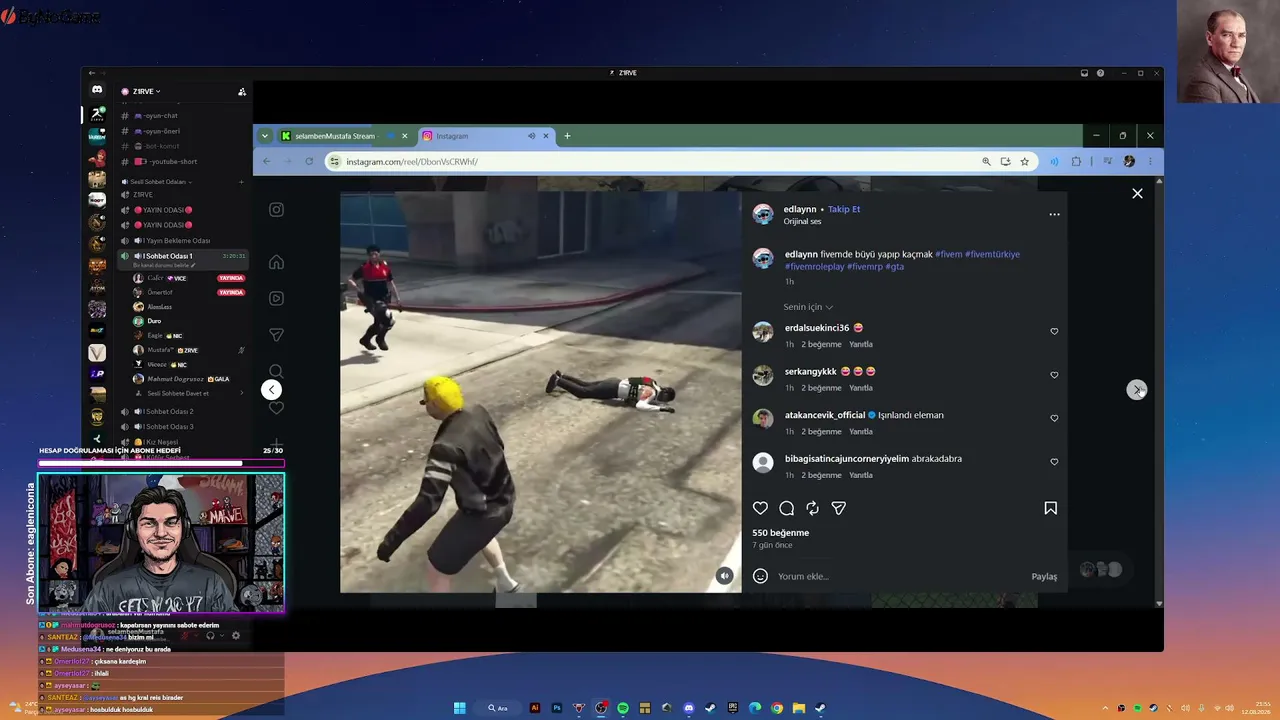The height and width of the screenshot is (720, 1280).
Task: Open Spotify from the taskbar
Action: 623,708
